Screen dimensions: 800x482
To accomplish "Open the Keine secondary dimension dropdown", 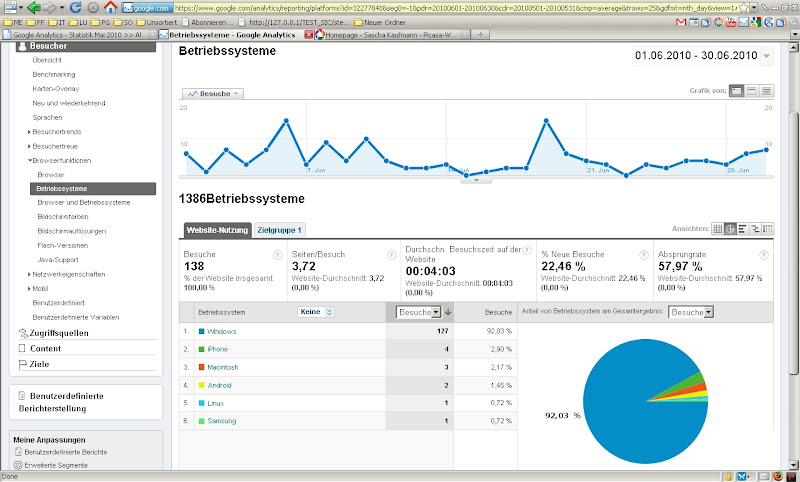I will pyautogui.click(x=316, y=312).
